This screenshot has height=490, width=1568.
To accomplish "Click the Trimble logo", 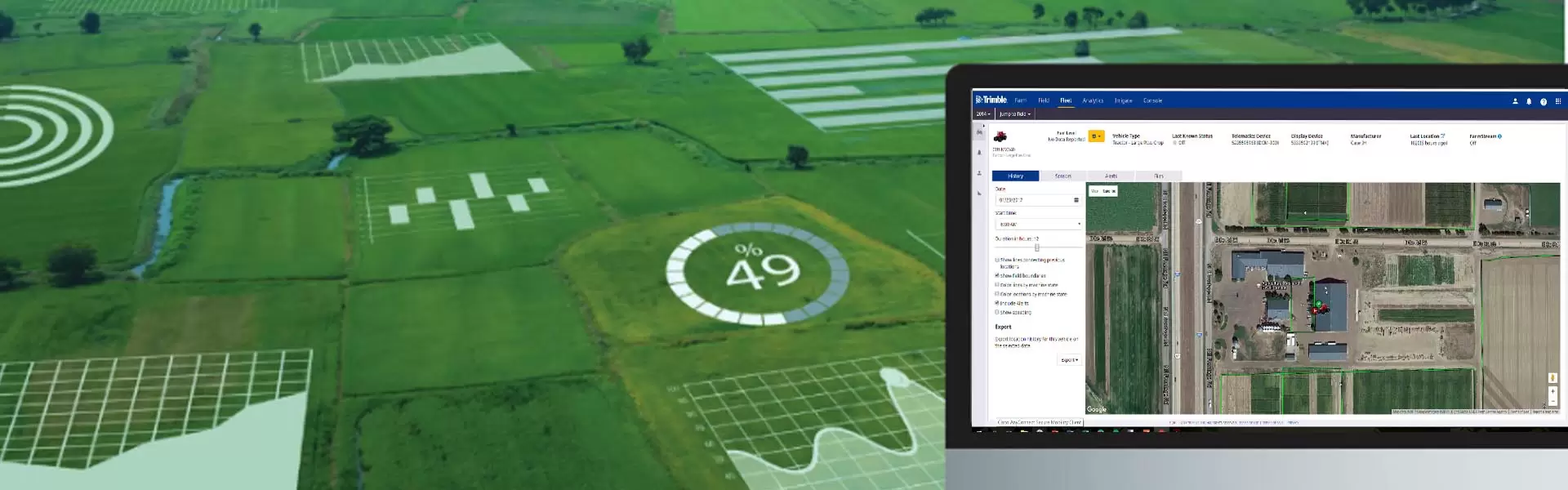I will [991, 100].
